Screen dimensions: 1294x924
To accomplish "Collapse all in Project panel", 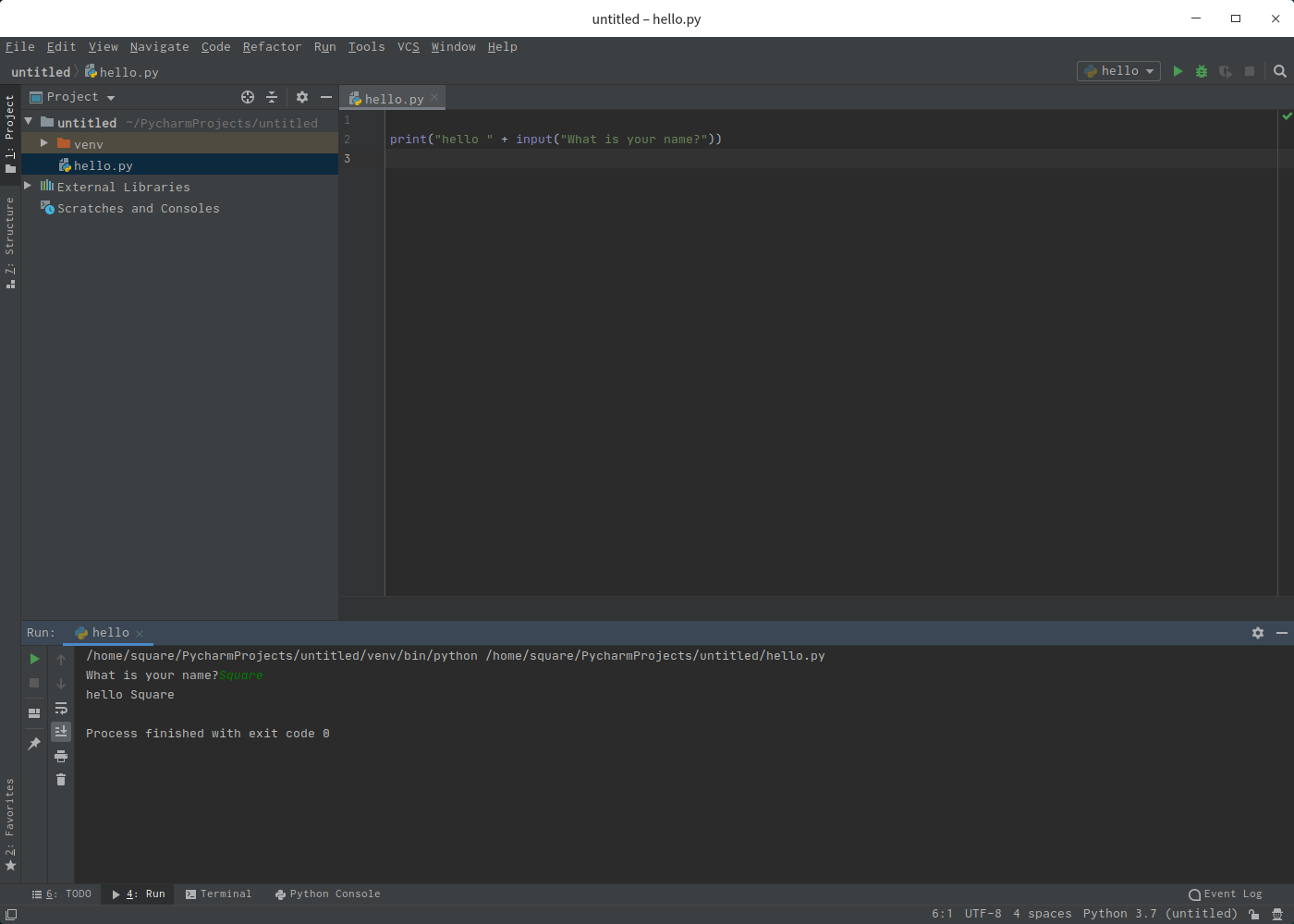I will pos(272,97).
